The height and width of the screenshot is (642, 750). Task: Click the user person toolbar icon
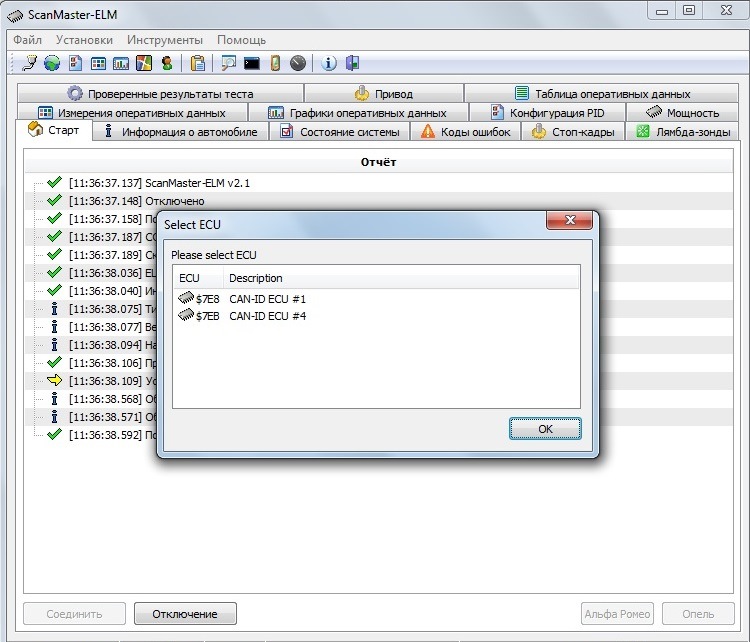click(x=167, y=63)
